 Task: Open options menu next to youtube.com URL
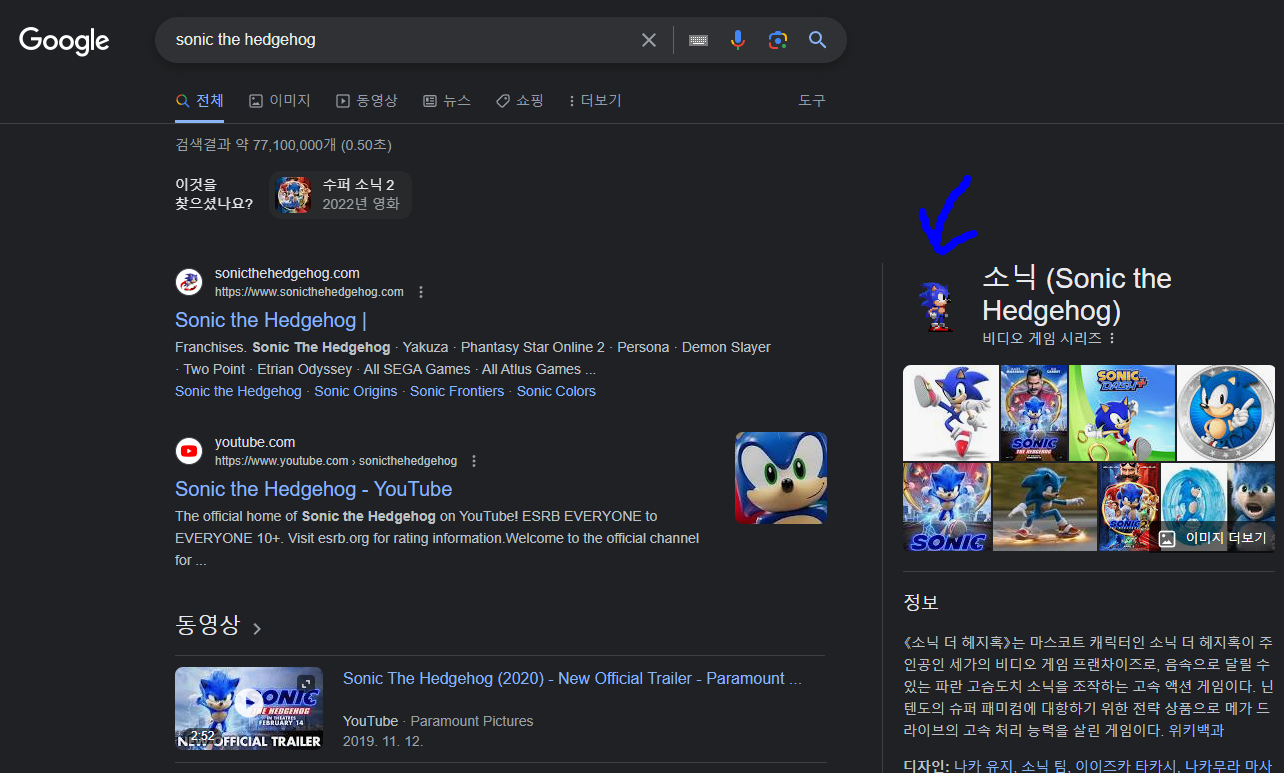tap(474, 461)
